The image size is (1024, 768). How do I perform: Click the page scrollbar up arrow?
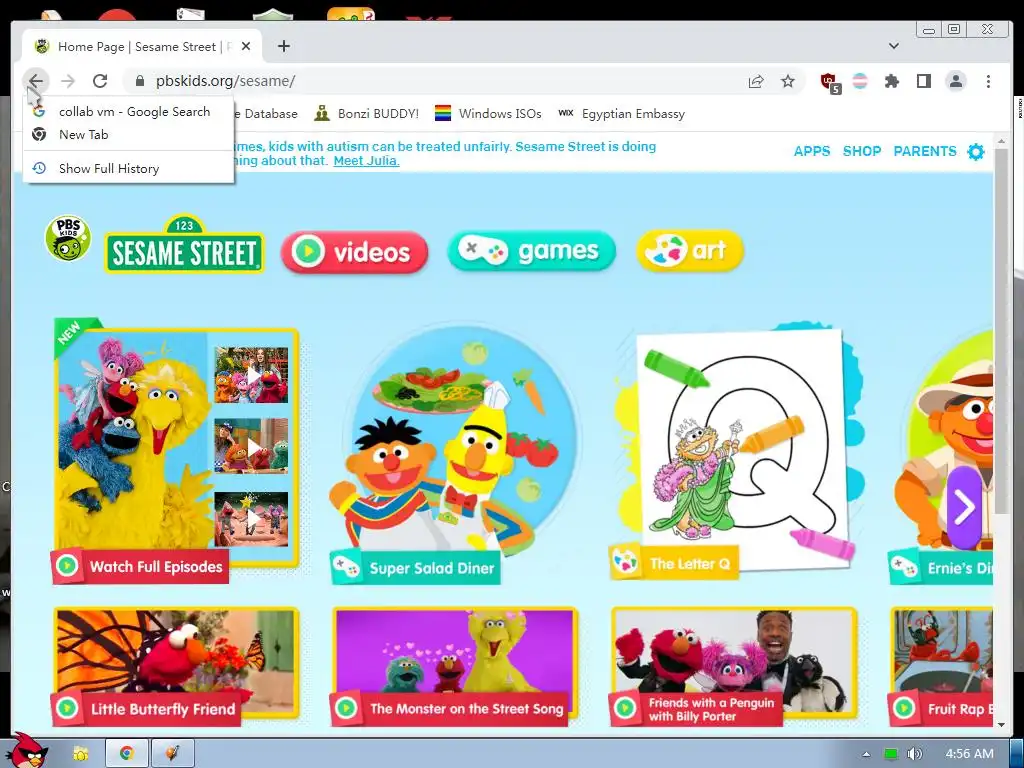(1001, 142)
